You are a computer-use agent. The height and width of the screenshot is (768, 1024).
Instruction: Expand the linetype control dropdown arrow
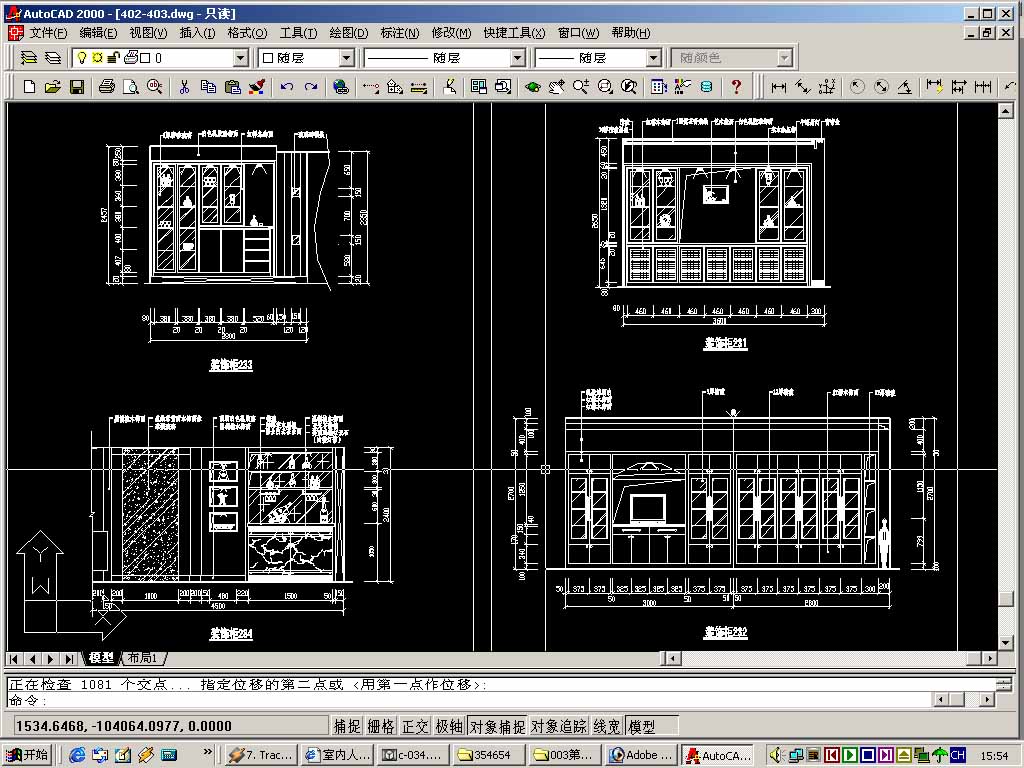pyautogui.click(x=518, y=58)
